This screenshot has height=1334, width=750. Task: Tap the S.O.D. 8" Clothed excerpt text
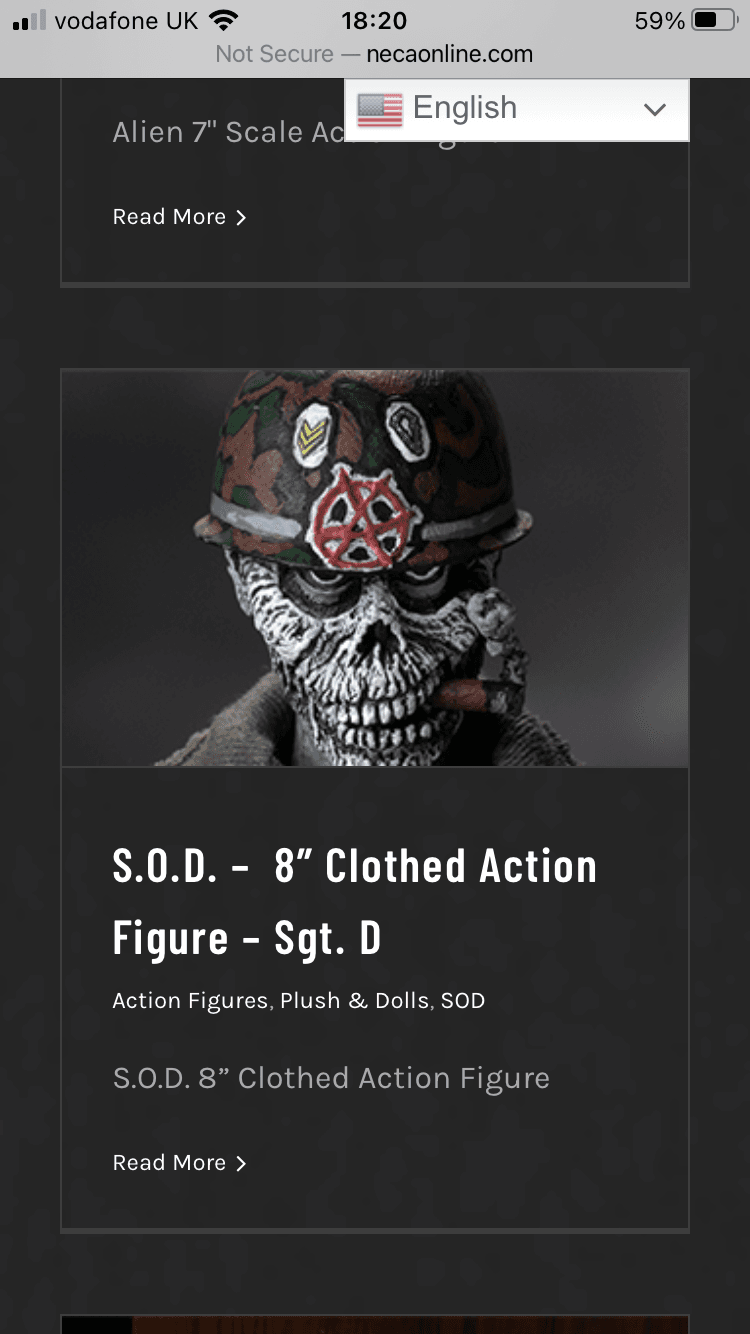(331, 1079)
